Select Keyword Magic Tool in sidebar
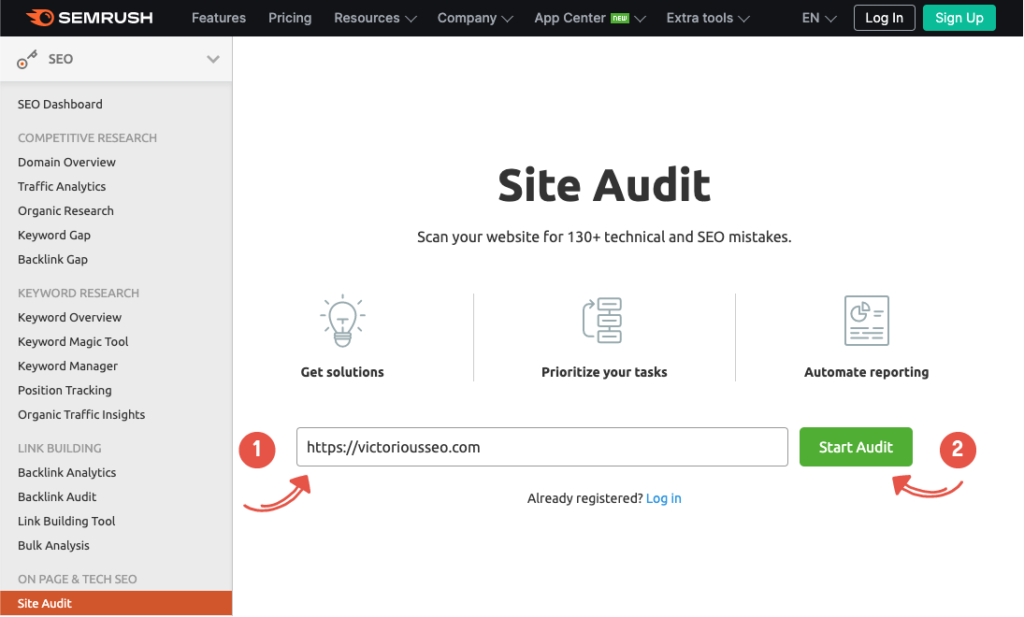The width and height of the screenshot is (1024, 617). tap(73, 342)
